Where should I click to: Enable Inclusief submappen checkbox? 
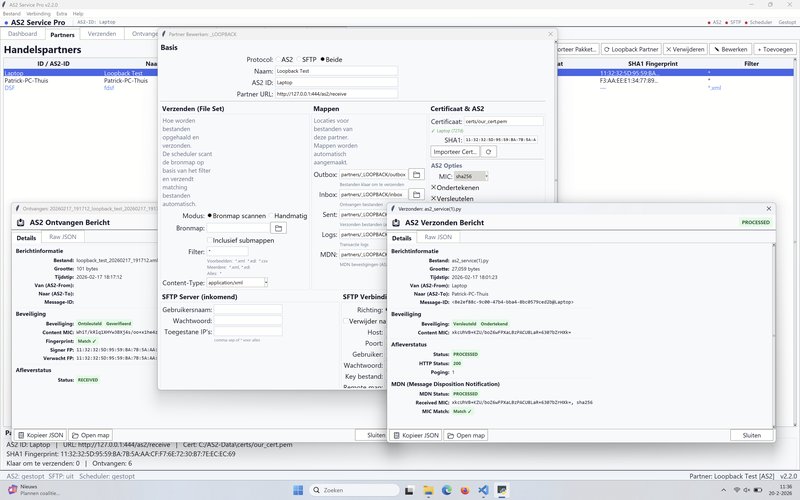(x=209, y=240)
